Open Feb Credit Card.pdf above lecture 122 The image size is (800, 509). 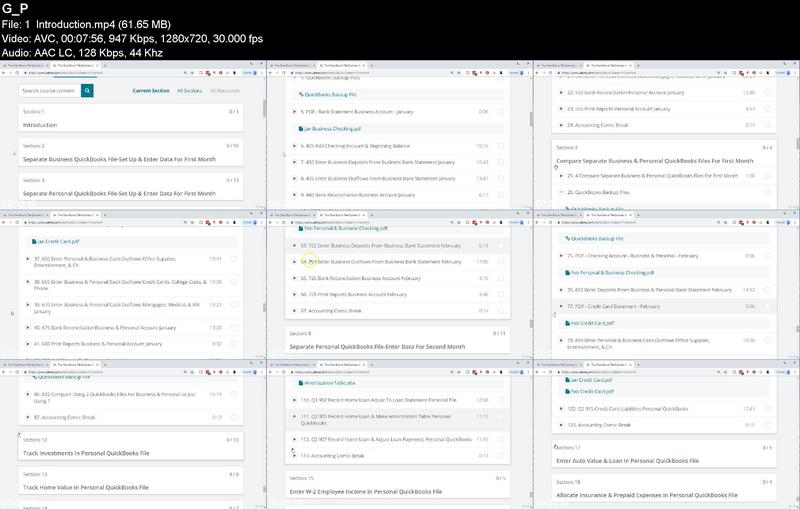pos(592,392)
